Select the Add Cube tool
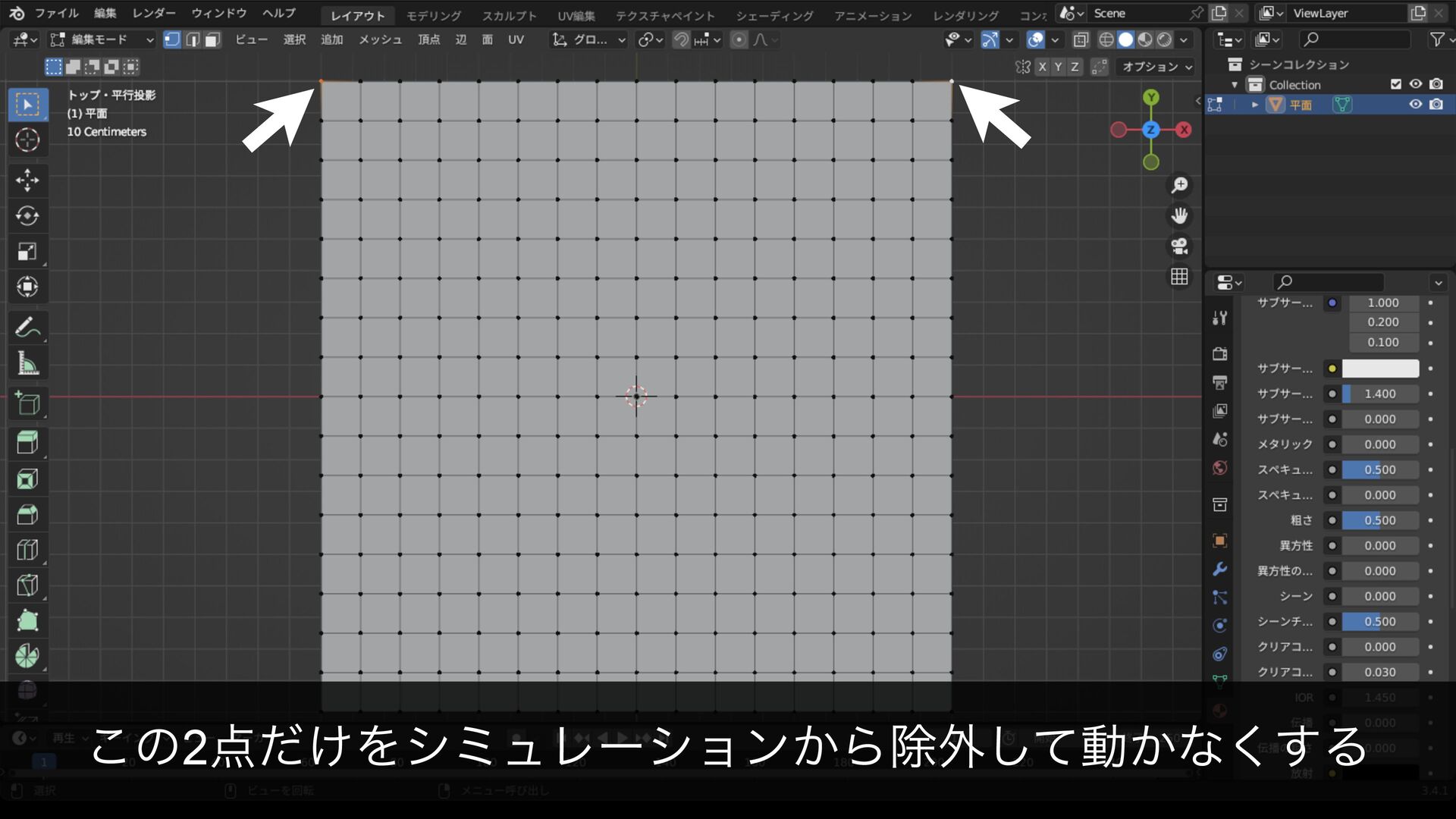 pyautogui.click(x=28, y=403)
